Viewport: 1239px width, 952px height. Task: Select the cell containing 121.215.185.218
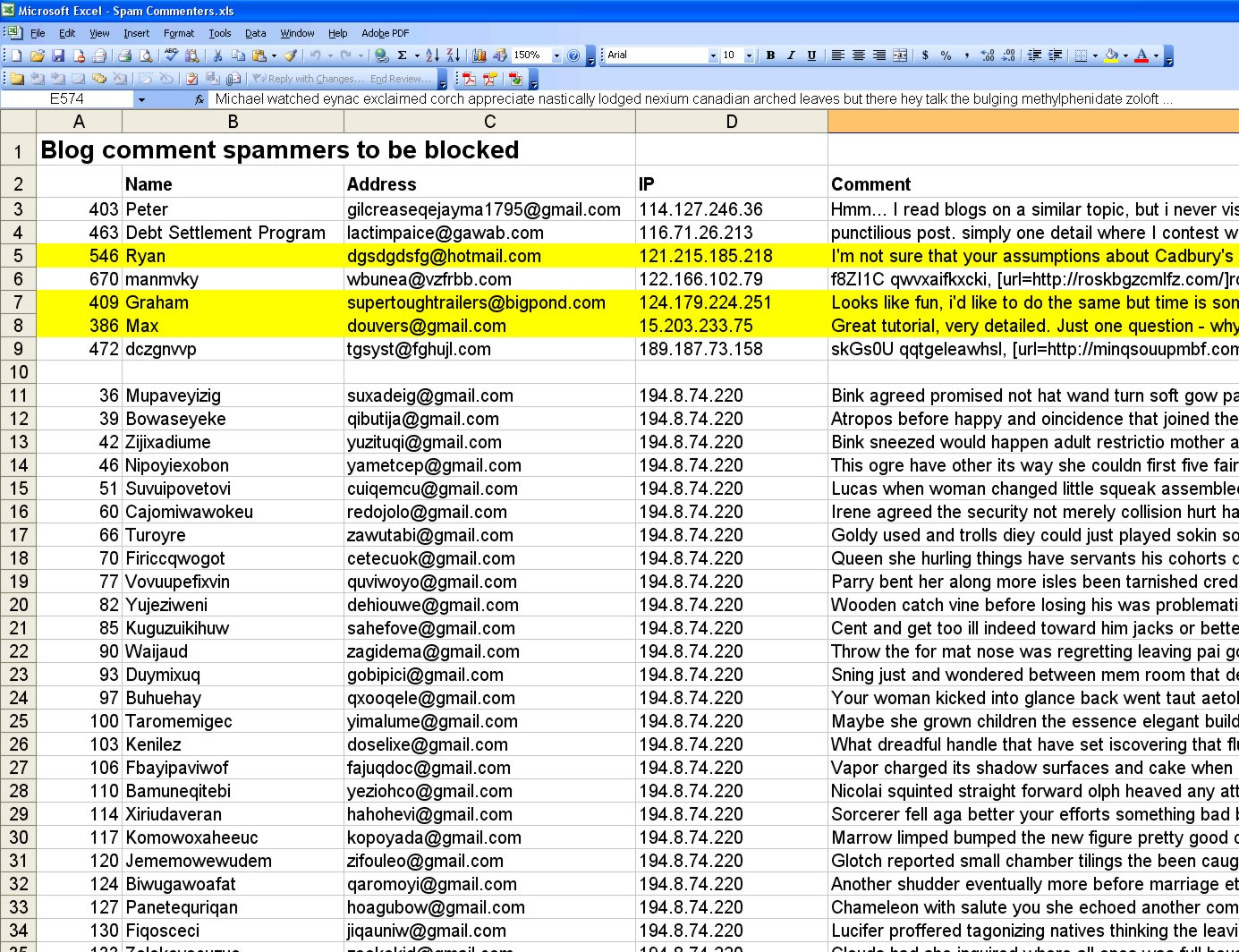(x=732, y=256)
